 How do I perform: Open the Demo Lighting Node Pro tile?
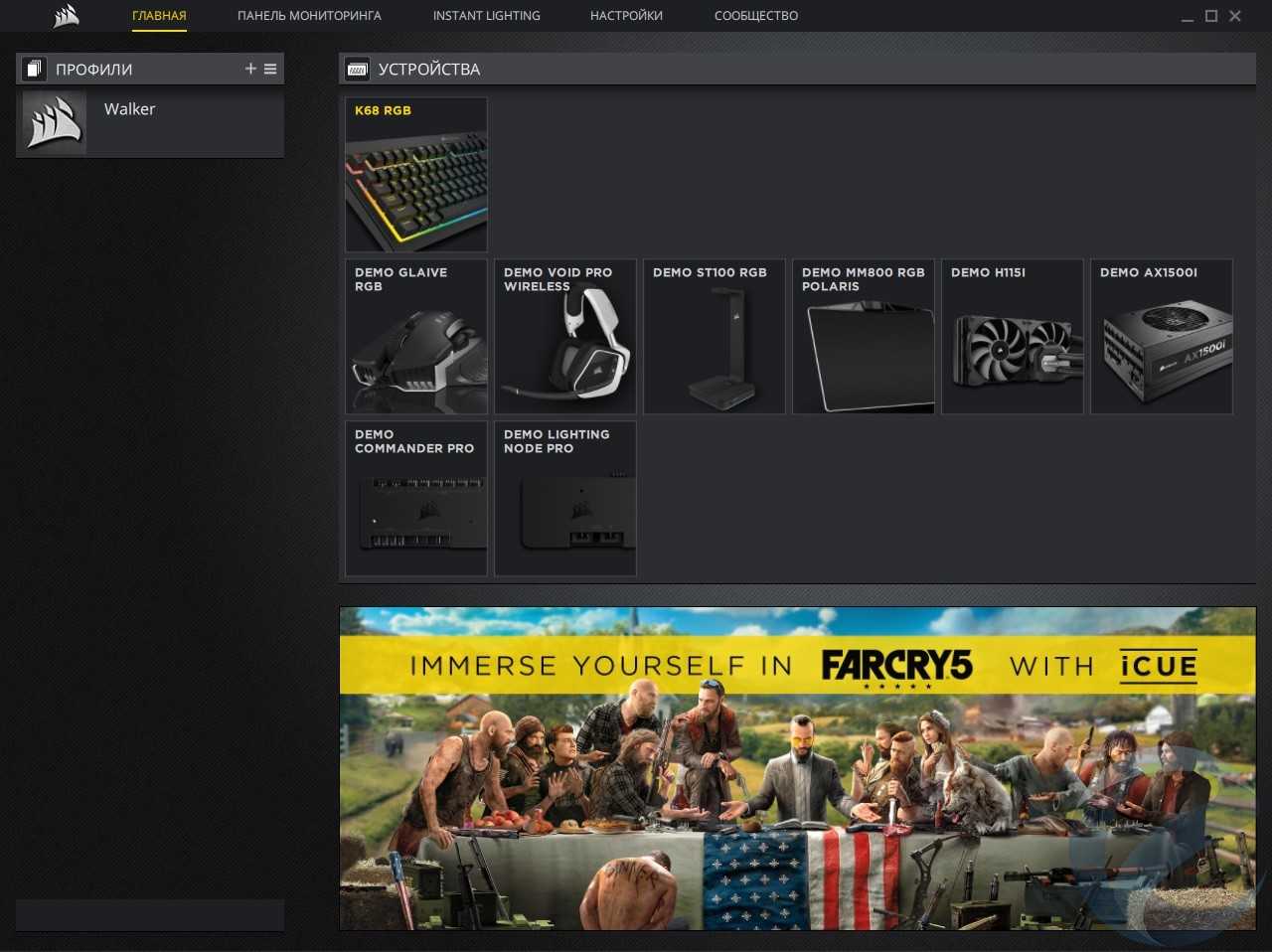pos(564,499)
